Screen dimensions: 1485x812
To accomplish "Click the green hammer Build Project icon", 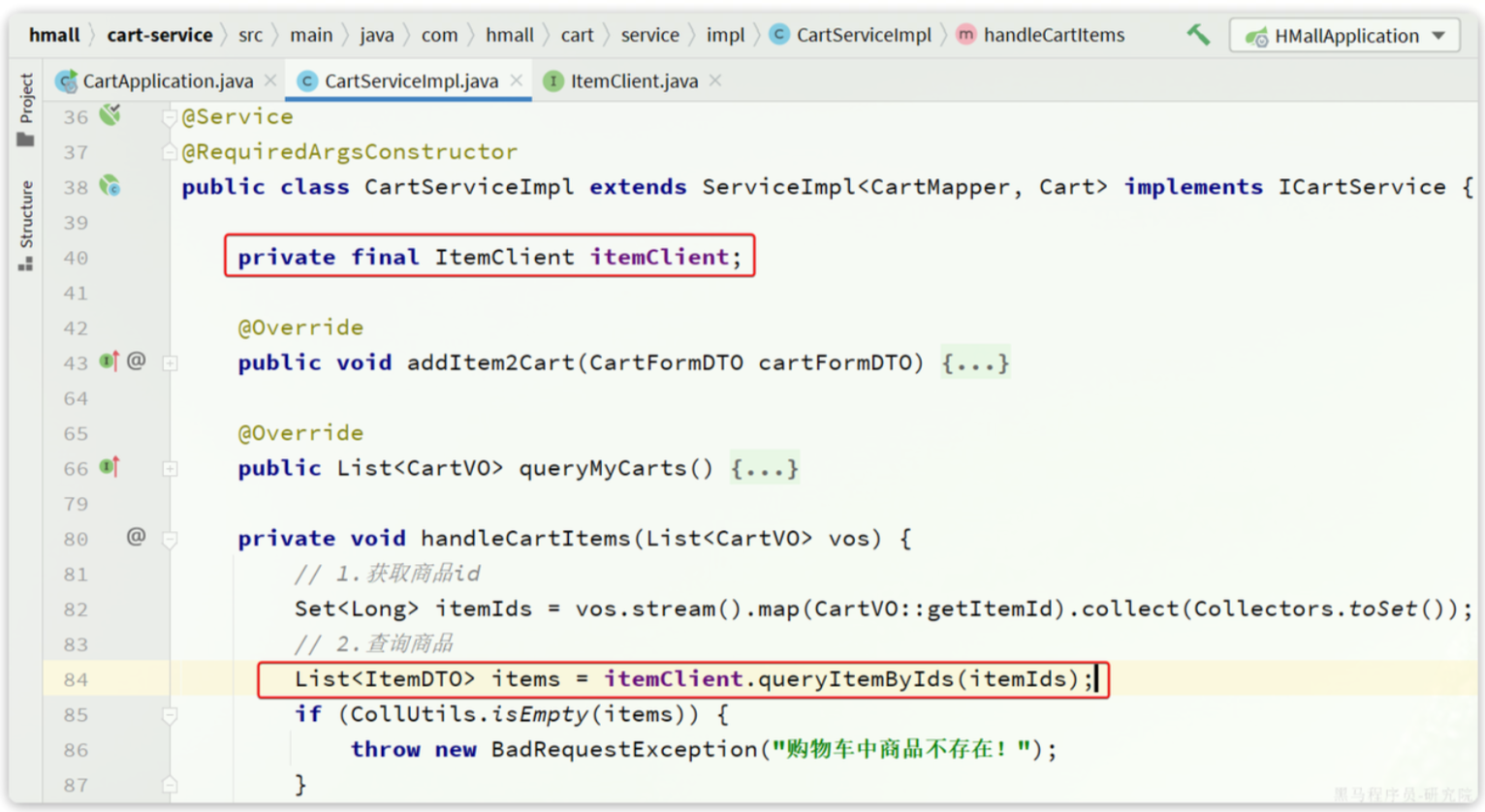I will point(1198,35).
